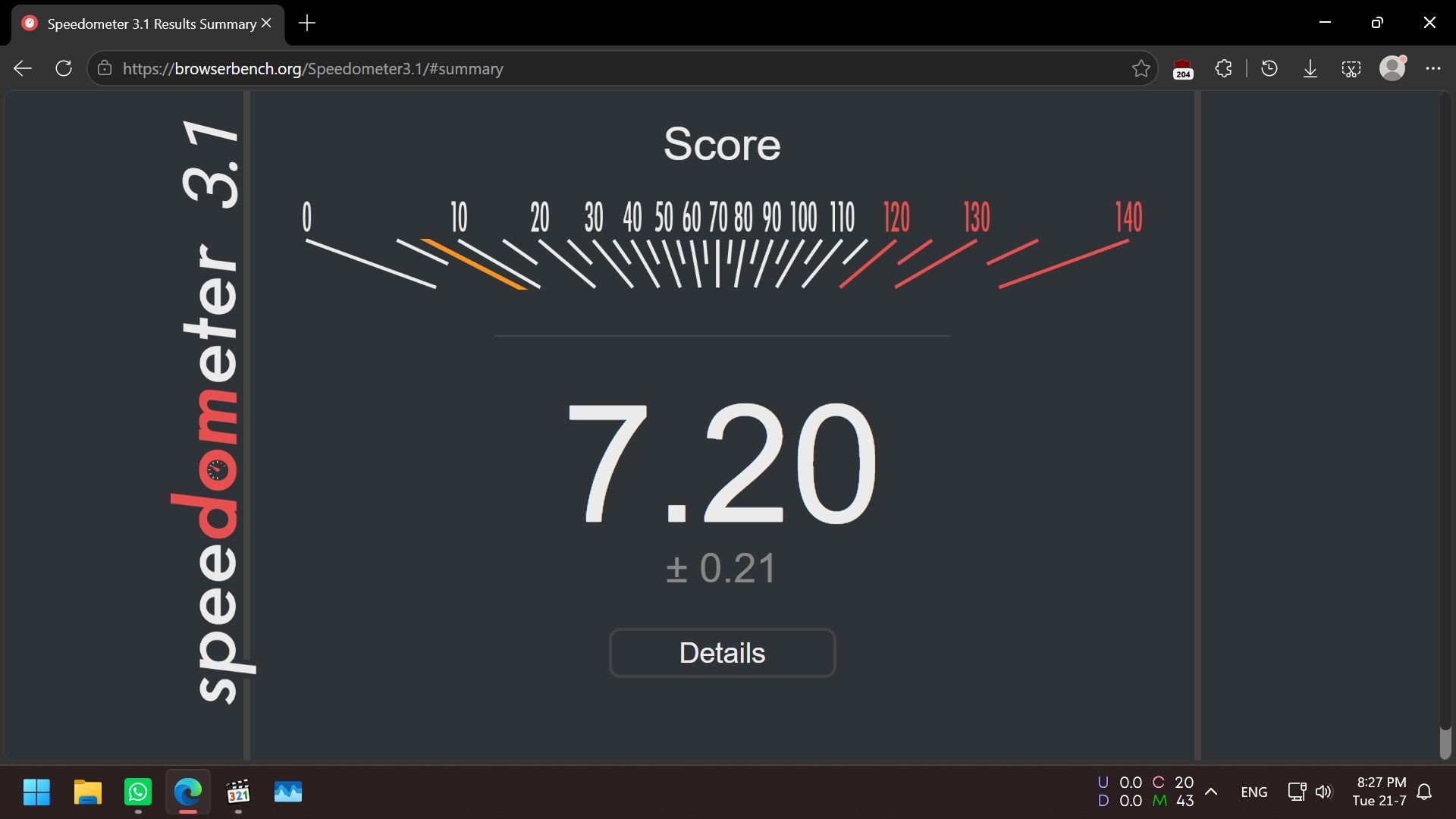
Task: Open Settings and more menu
Action: click(1433, 69)
